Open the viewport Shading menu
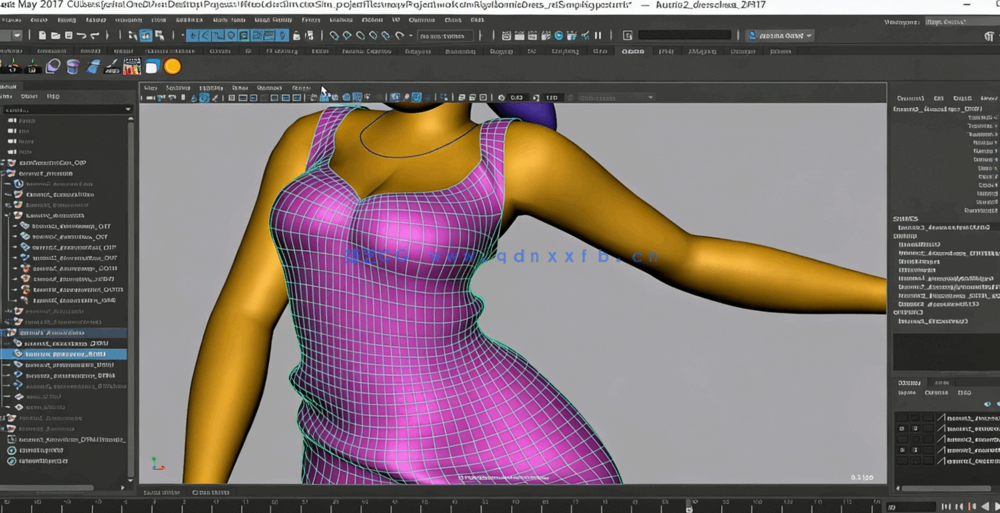Screen dimensions: 1000x513 click(178, 88)
